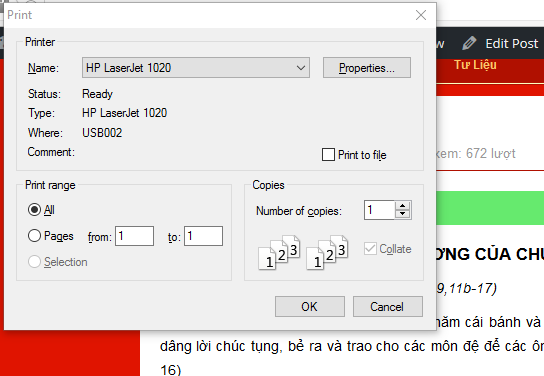Click the '672 lượt' view count text
Screen dimensions: 544x376
[x=491, y=153]
